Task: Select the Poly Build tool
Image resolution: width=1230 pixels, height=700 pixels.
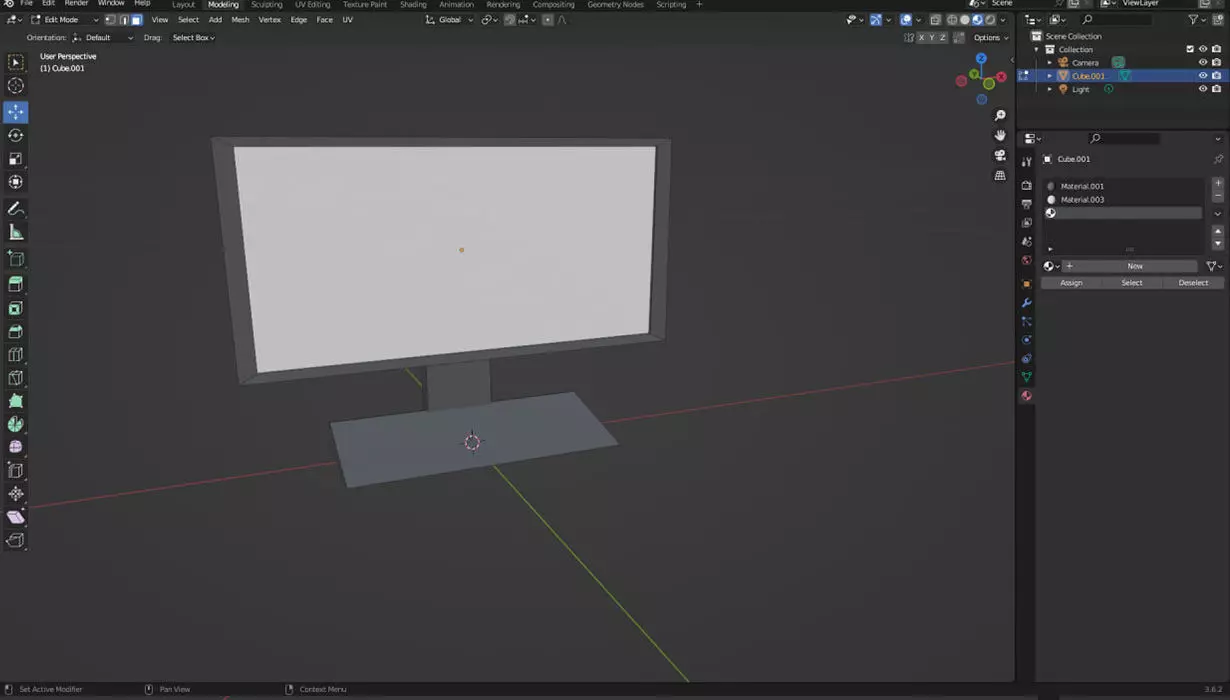Action: (x=16, y=401)
